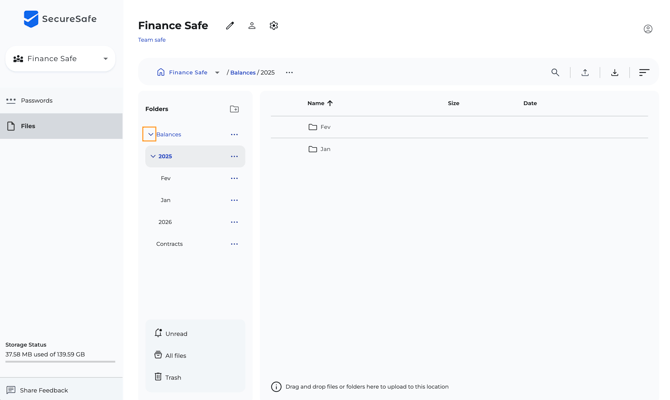Open more options for Fev tree folder

234,178
